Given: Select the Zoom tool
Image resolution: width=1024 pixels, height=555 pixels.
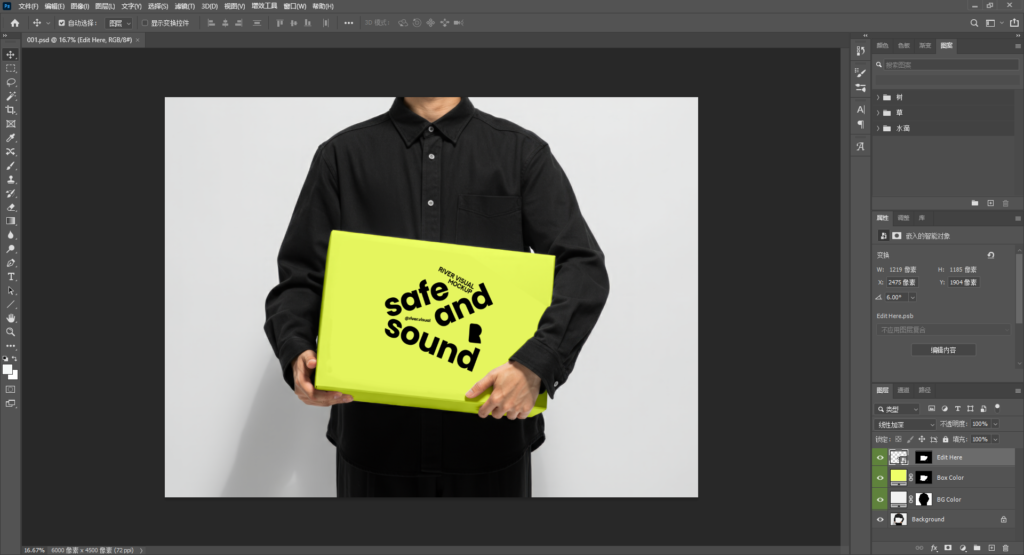Looking at the screenshot, I should pos(10,332).
